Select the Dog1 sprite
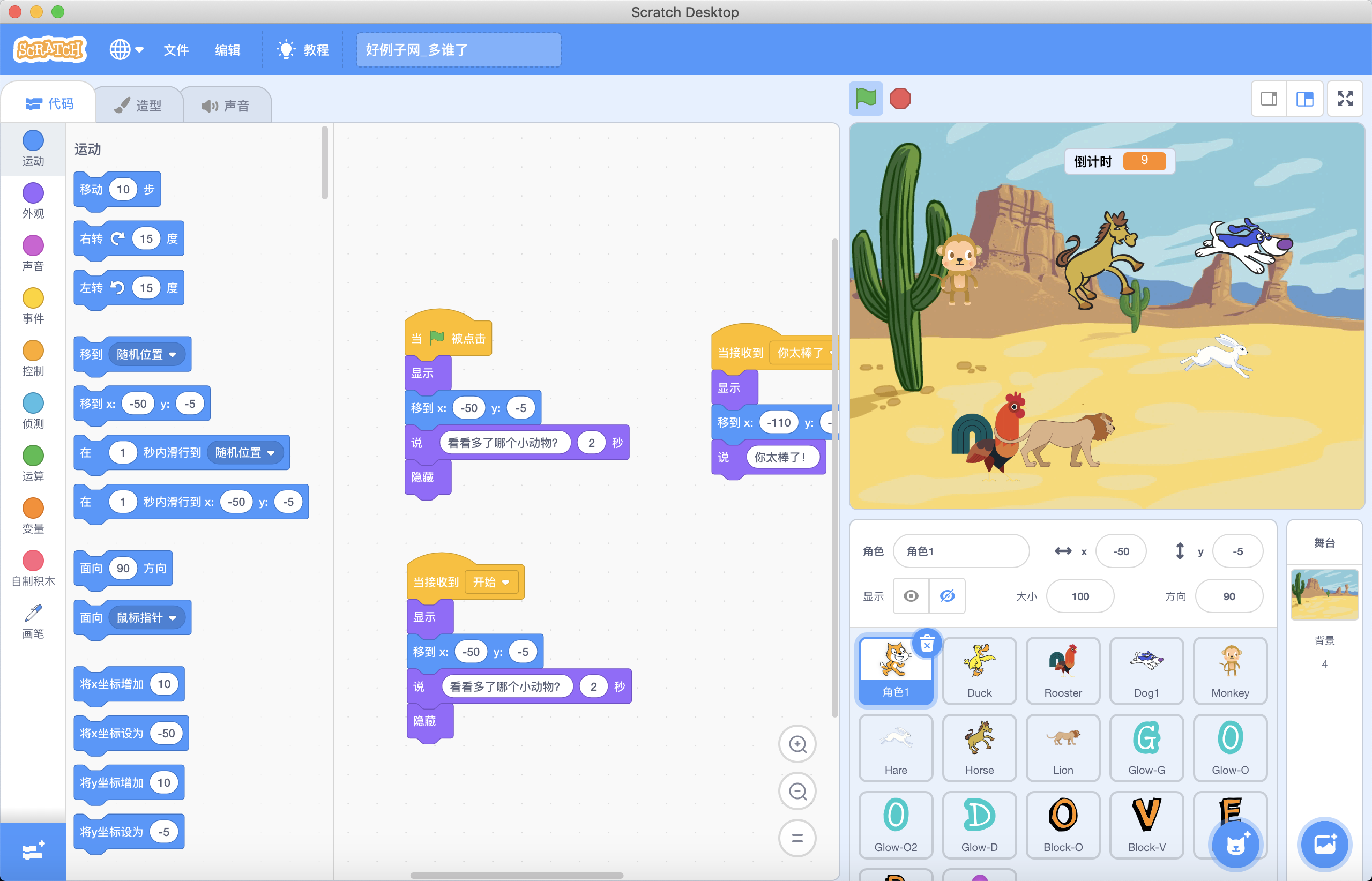Image resolution: width=1372 pixels, height=881 pixels. [1146, 671]
